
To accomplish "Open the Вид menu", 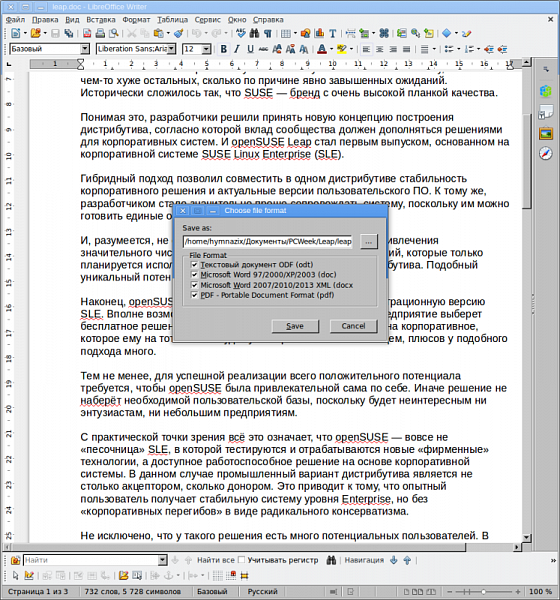I will [x=72, y=20].
